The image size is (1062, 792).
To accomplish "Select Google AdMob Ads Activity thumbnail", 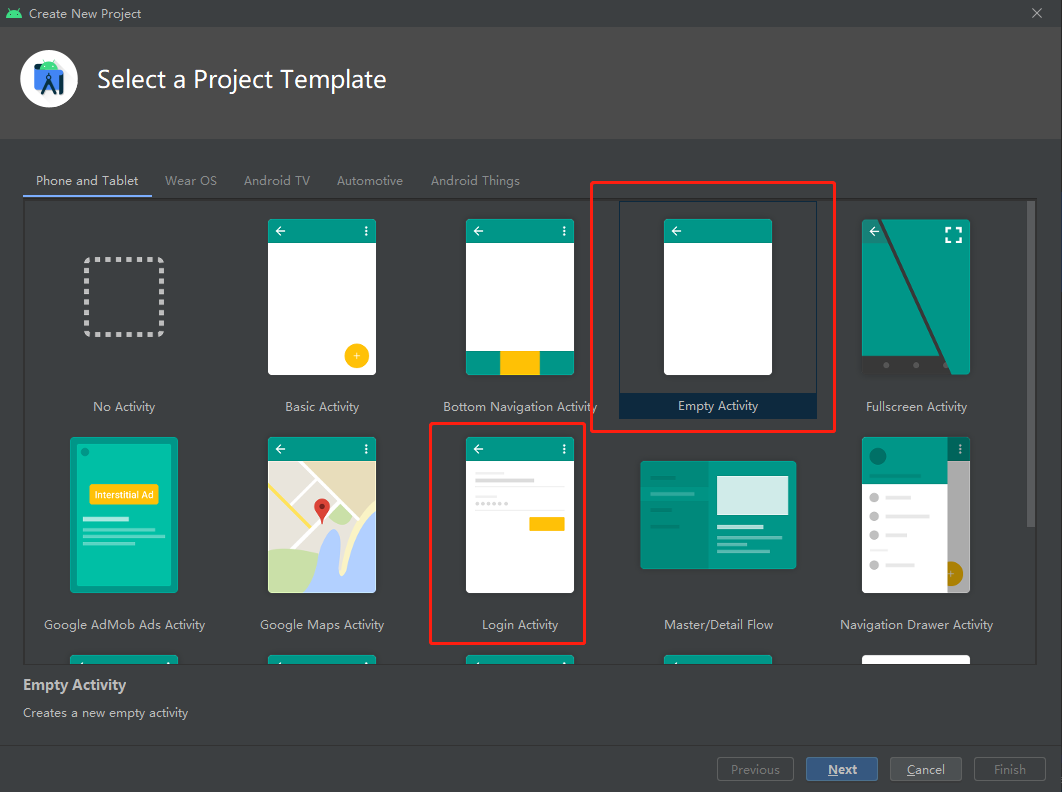I will (124, 515).
